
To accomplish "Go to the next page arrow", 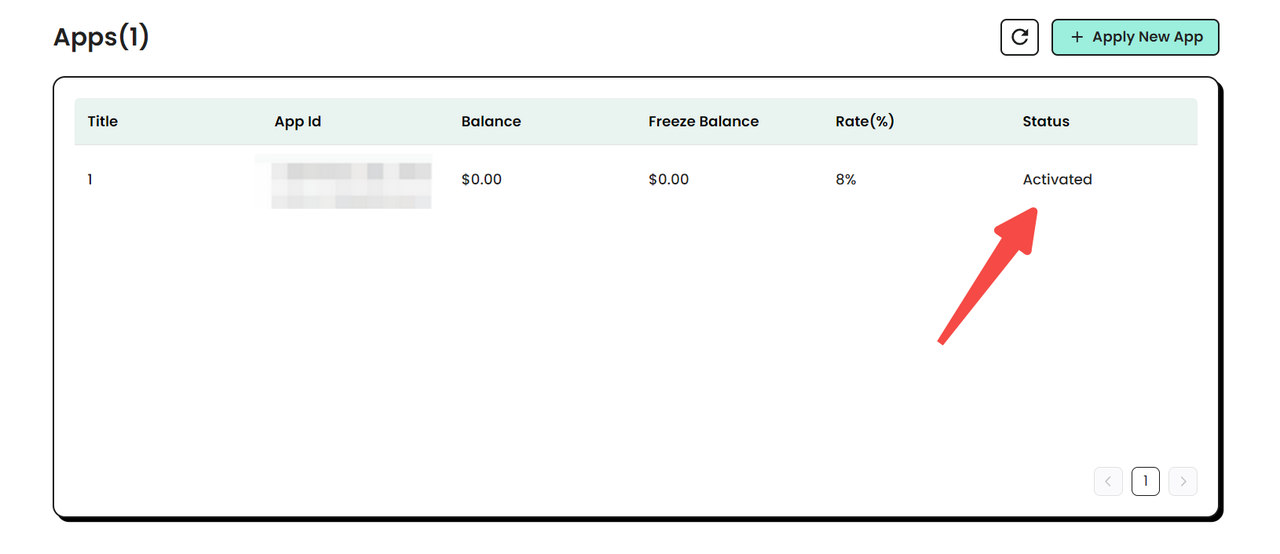I will pos(1183,481).
